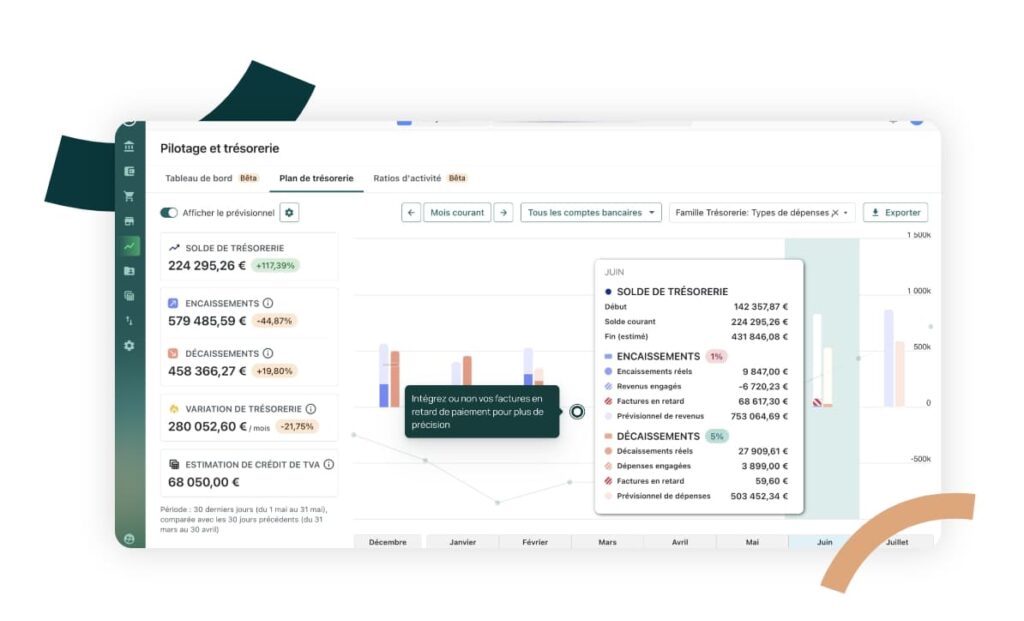This screenshot has height=621, width=1024.
Task: Go to previous month with left arrow
Action: pyautogui.click(x=411, y=212)
